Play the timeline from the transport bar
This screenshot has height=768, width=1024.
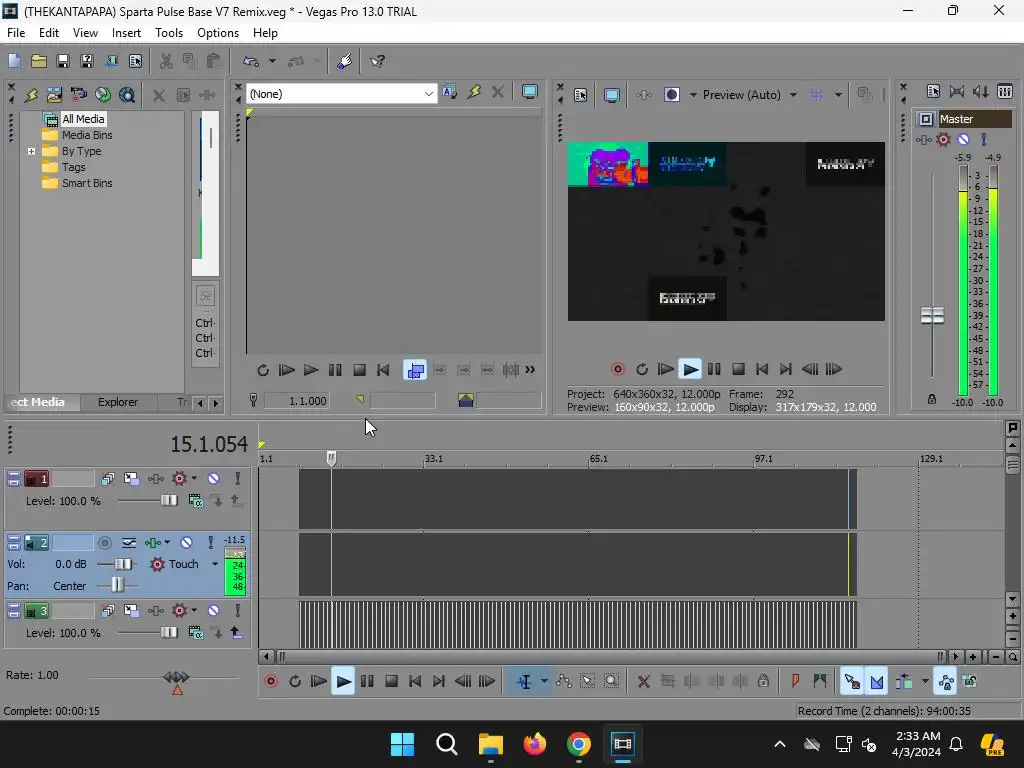point(343,682)
